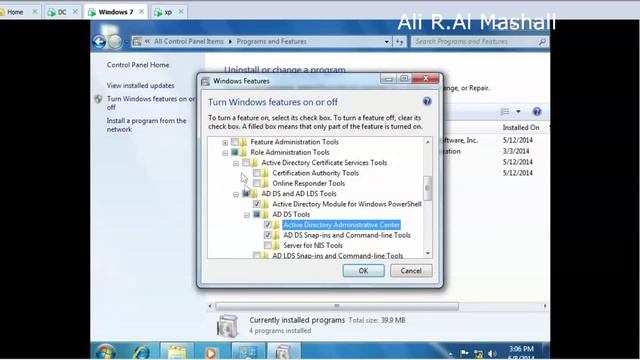Screen dimensions: 640x360
Task: Click the Programs and Features taskbar button
Action: [x=284, y=352]
